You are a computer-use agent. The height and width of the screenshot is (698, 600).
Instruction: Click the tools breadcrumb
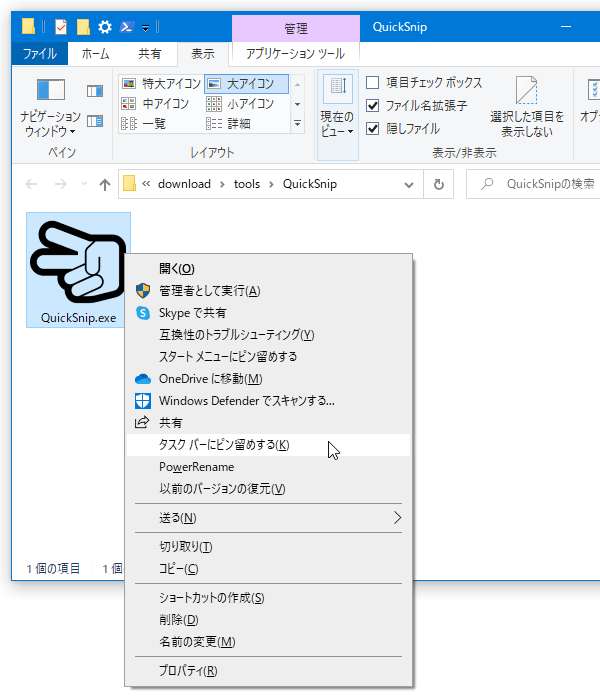[x=247, y=184]
